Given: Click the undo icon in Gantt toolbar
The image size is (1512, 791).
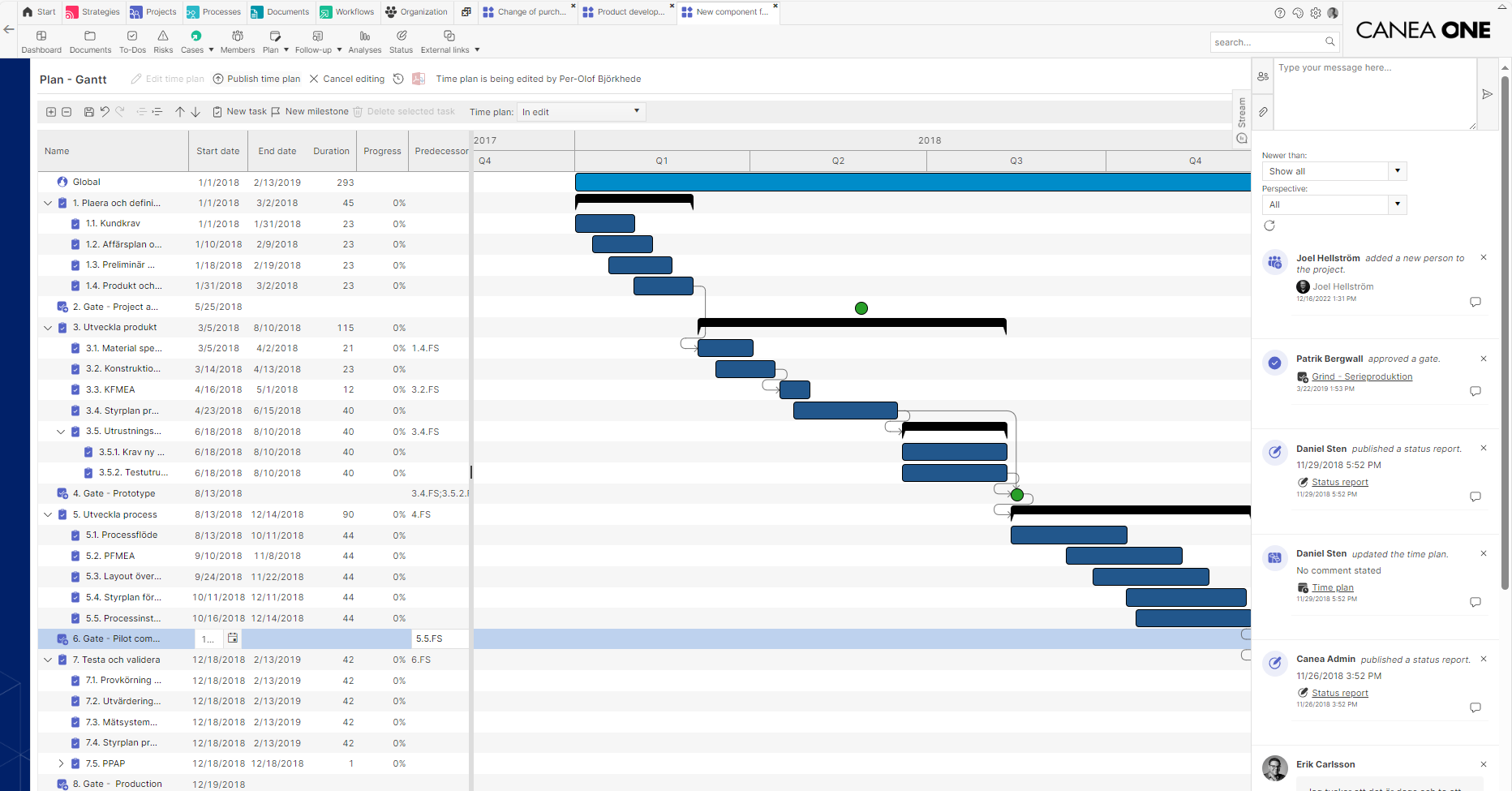Looking at the screenshot, I should point(105,112).
